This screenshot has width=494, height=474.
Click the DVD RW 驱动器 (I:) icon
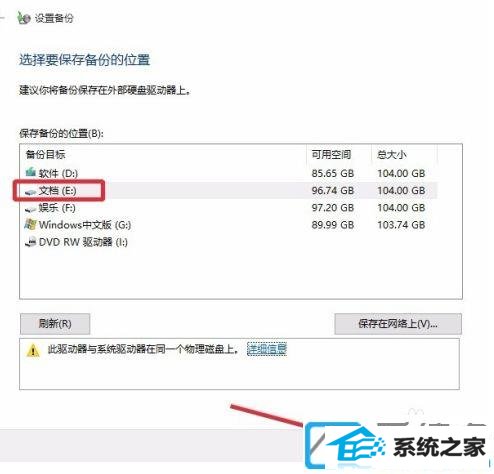(31, 242)
